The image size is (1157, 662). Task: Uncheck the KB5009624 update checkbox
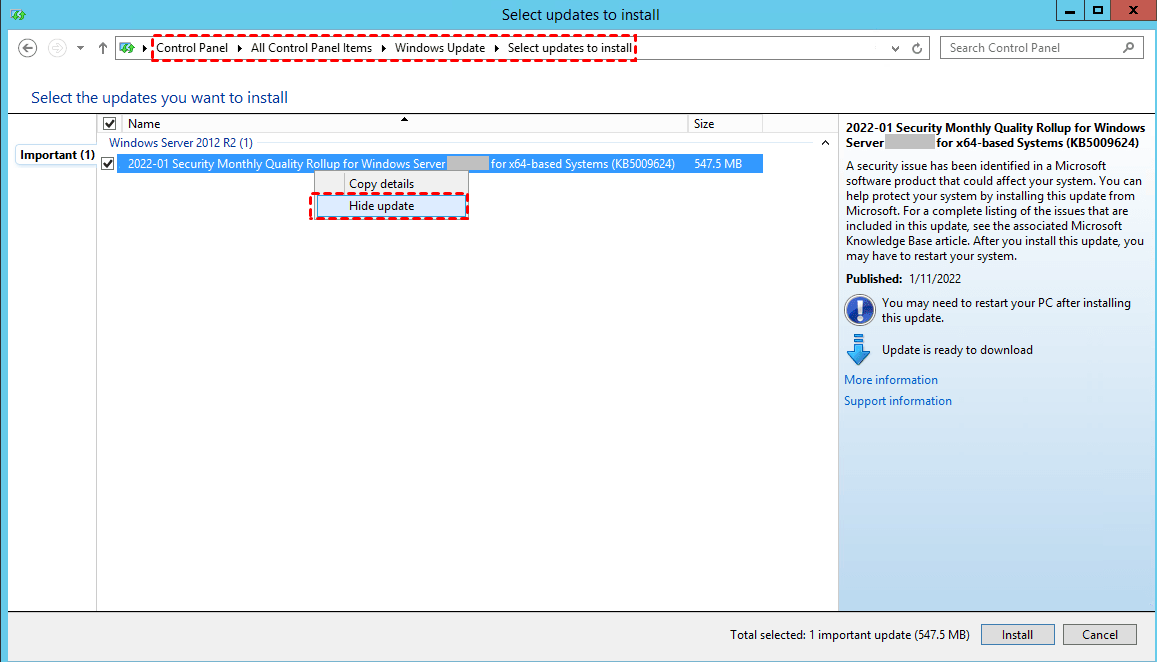coord(108,164)
